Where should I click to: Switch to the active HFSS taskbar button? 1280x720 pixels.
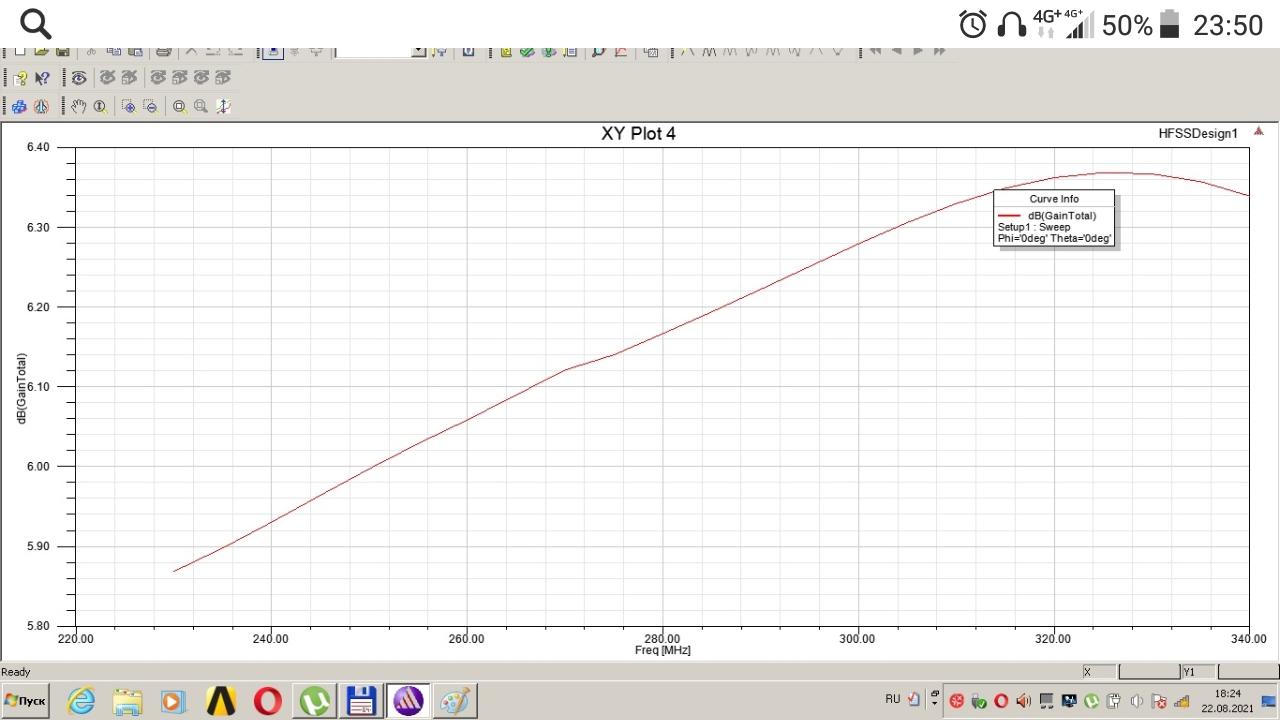point(408,701)
